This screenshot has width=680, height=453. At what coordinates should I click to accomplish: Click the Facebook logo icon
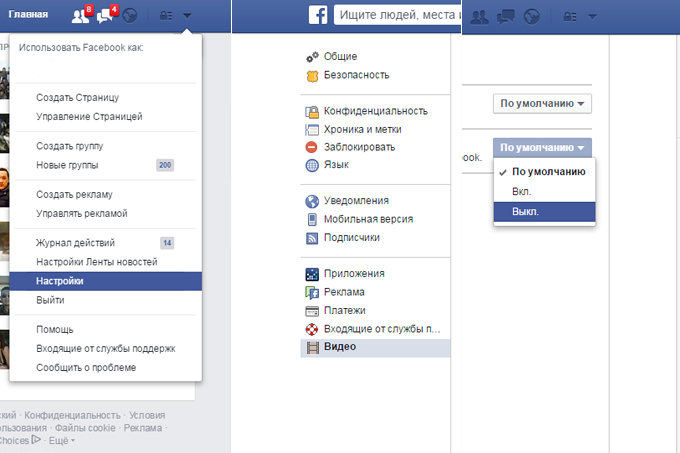(x=318, y=15)
